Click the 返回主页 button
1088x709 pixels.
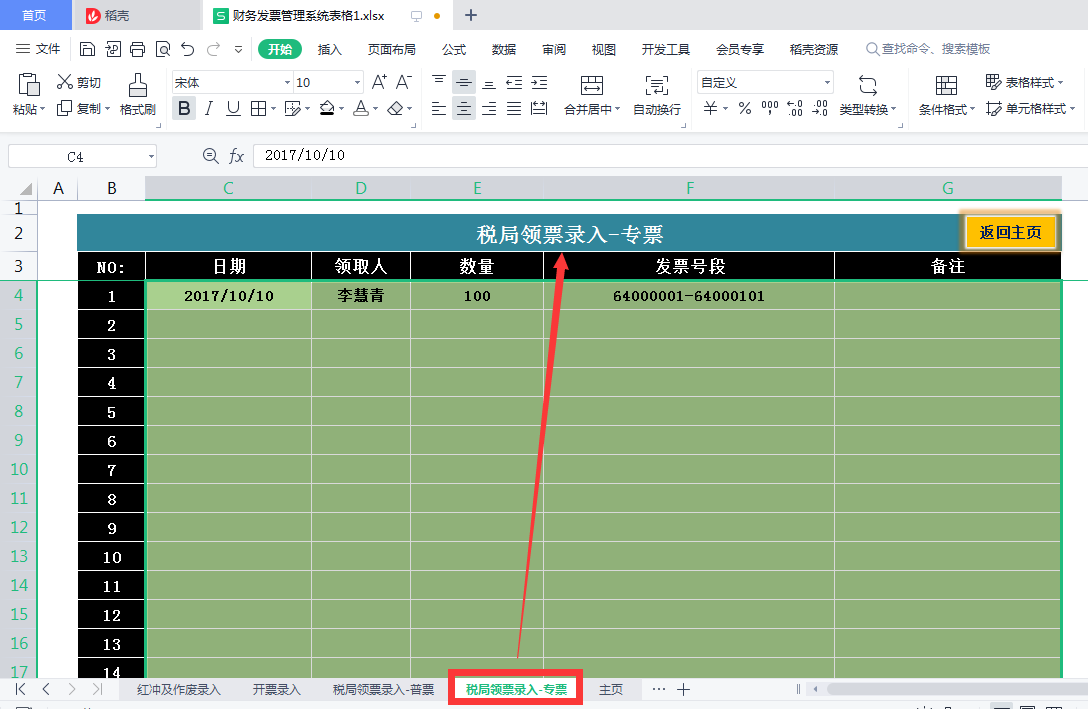click(x=1010, y=232)
